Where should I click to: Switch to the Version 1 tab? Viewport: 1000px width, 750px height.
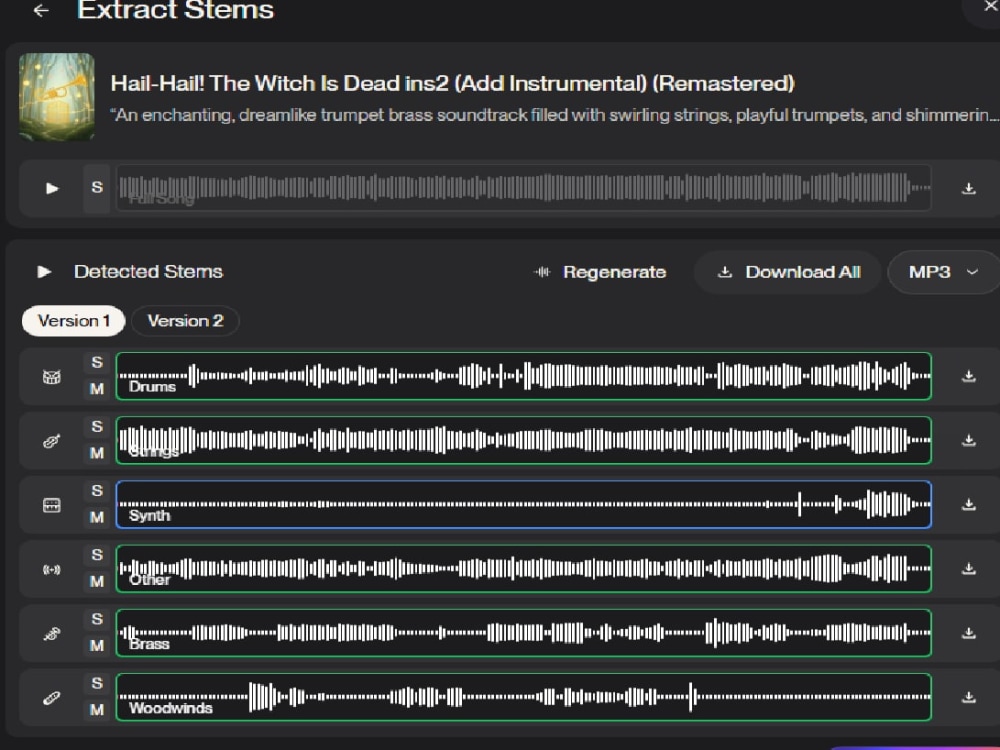coord(73,321)
